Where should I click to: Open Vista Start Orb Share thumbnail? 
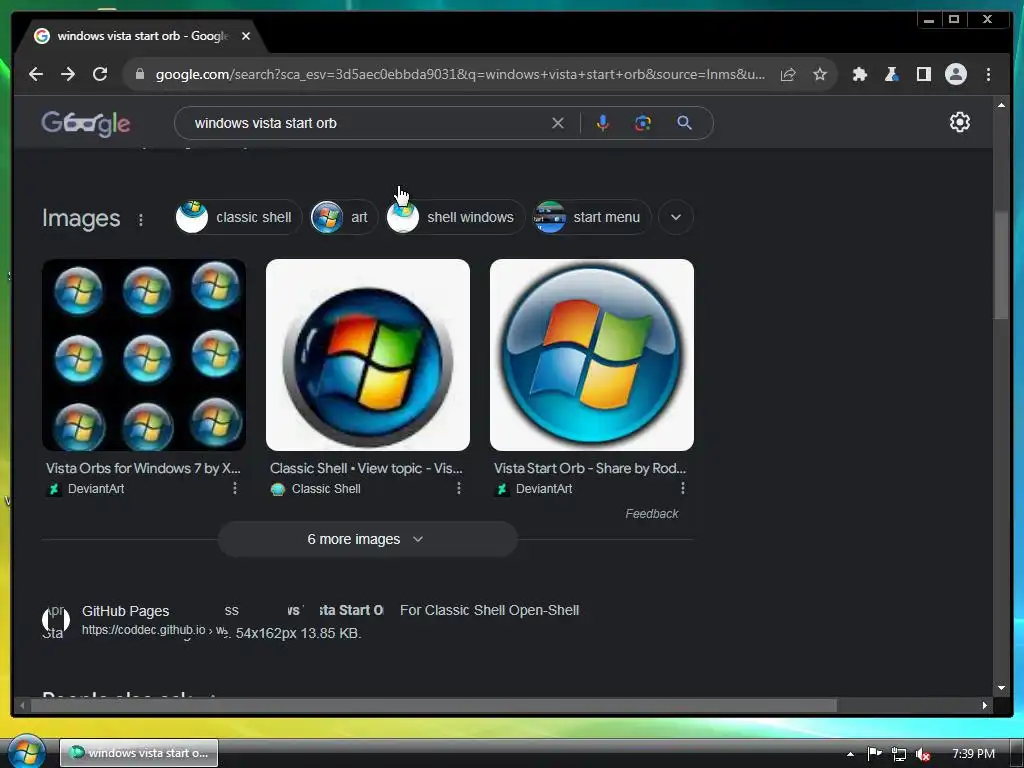tap(592, 355)
